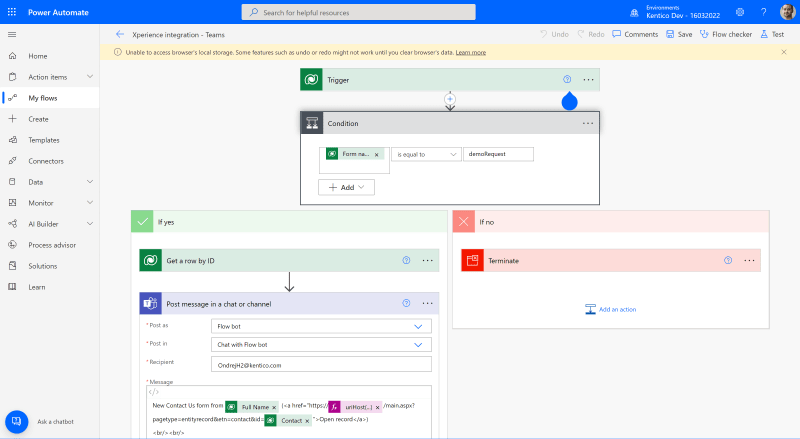The width and height of the screenshot is (800, 439).
Task: Run the Flow checker
Action: click(x=726, y=34)
